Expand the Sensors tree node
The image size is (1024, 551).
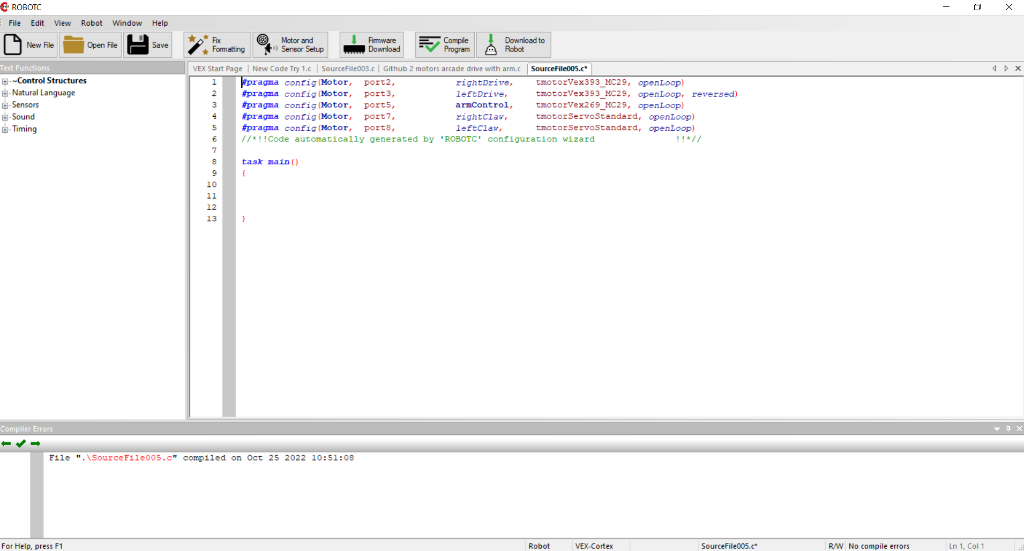pos(5,105)
